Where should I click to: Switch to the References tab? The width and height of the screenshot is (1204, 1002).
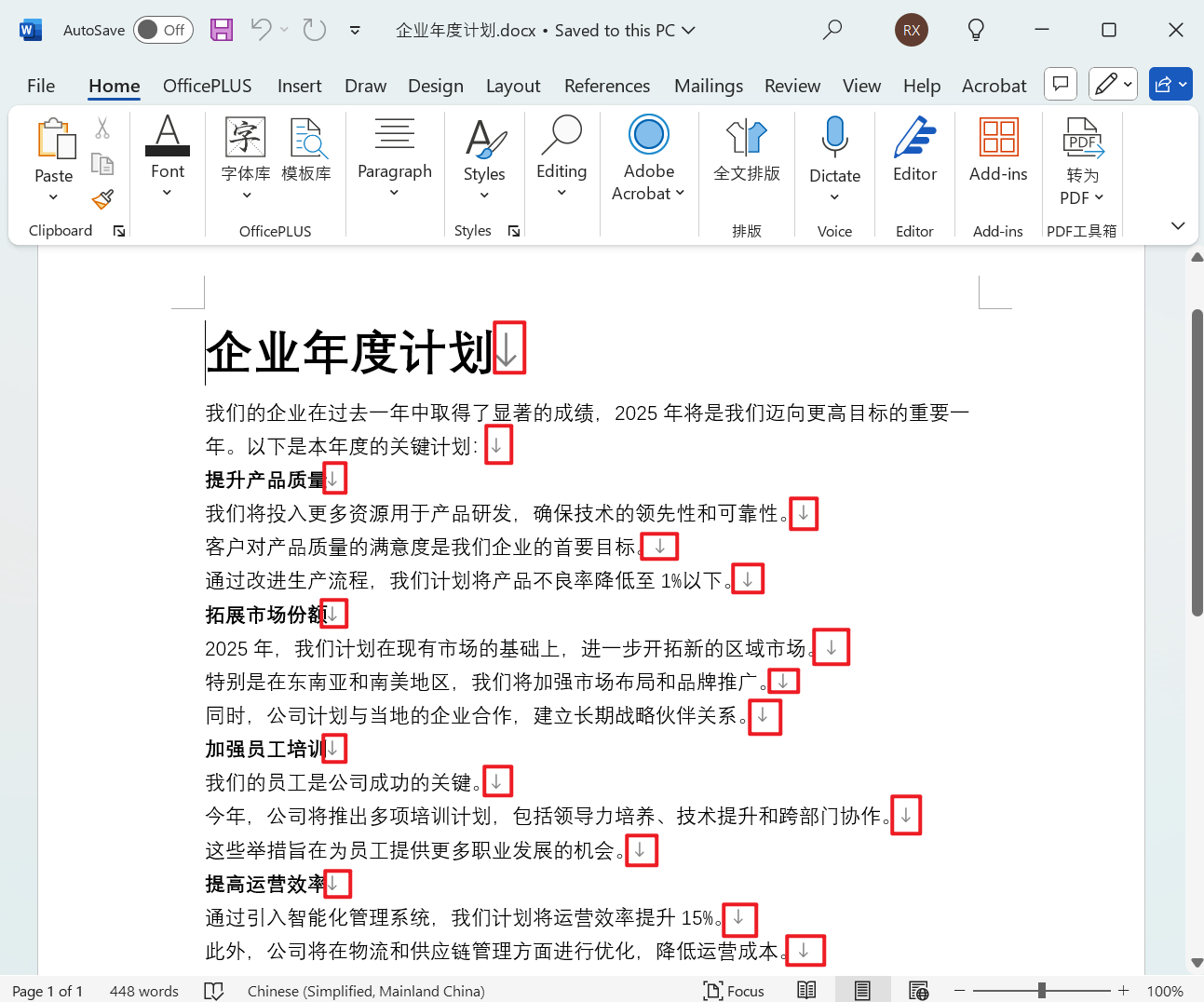(607, 85)
